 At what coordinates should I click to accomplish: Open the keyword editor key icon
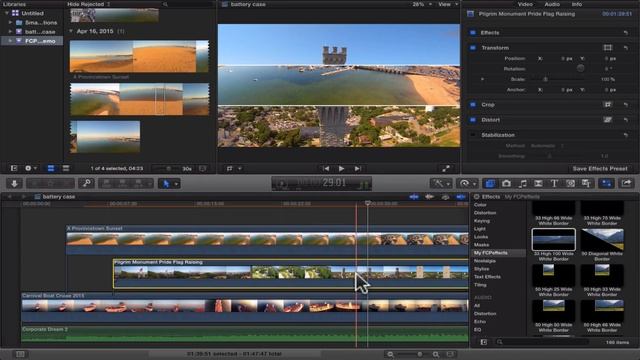87,184
